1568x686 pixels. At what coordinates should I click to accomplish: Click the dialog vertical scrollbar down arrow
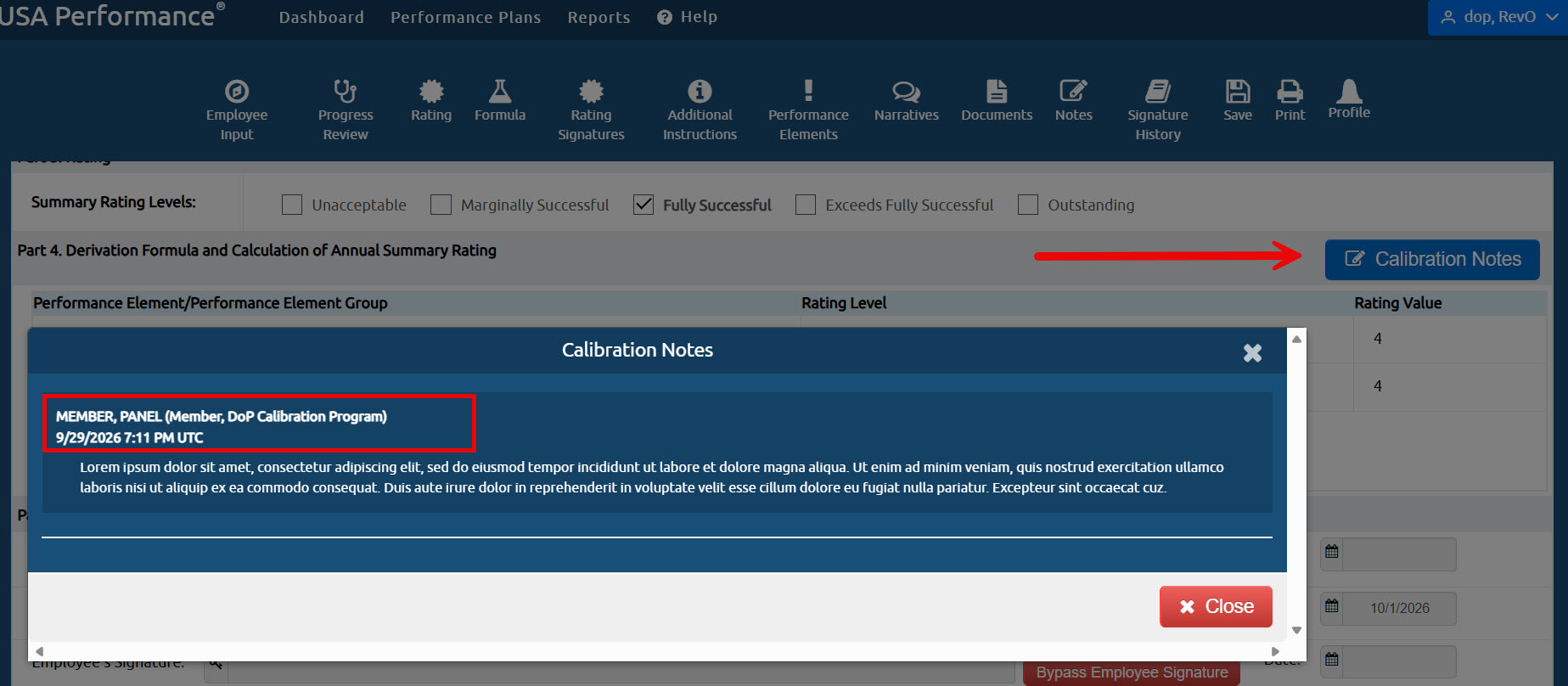click(x=1296, y=630)
